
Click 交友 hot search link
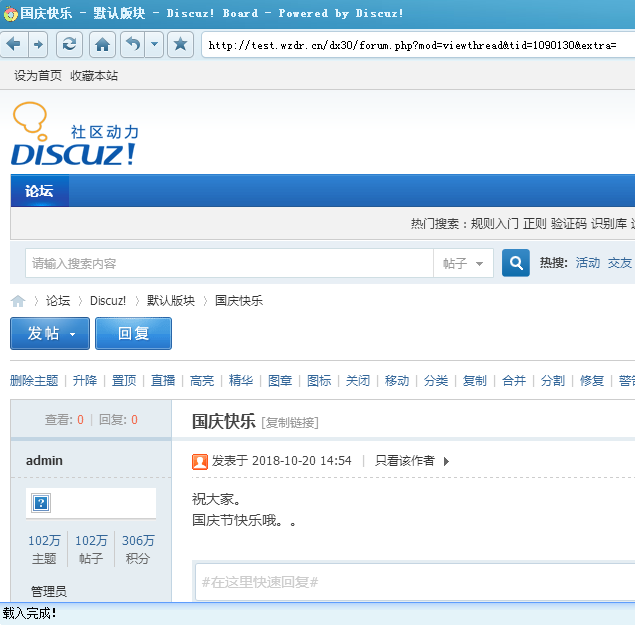pos(620,263)
